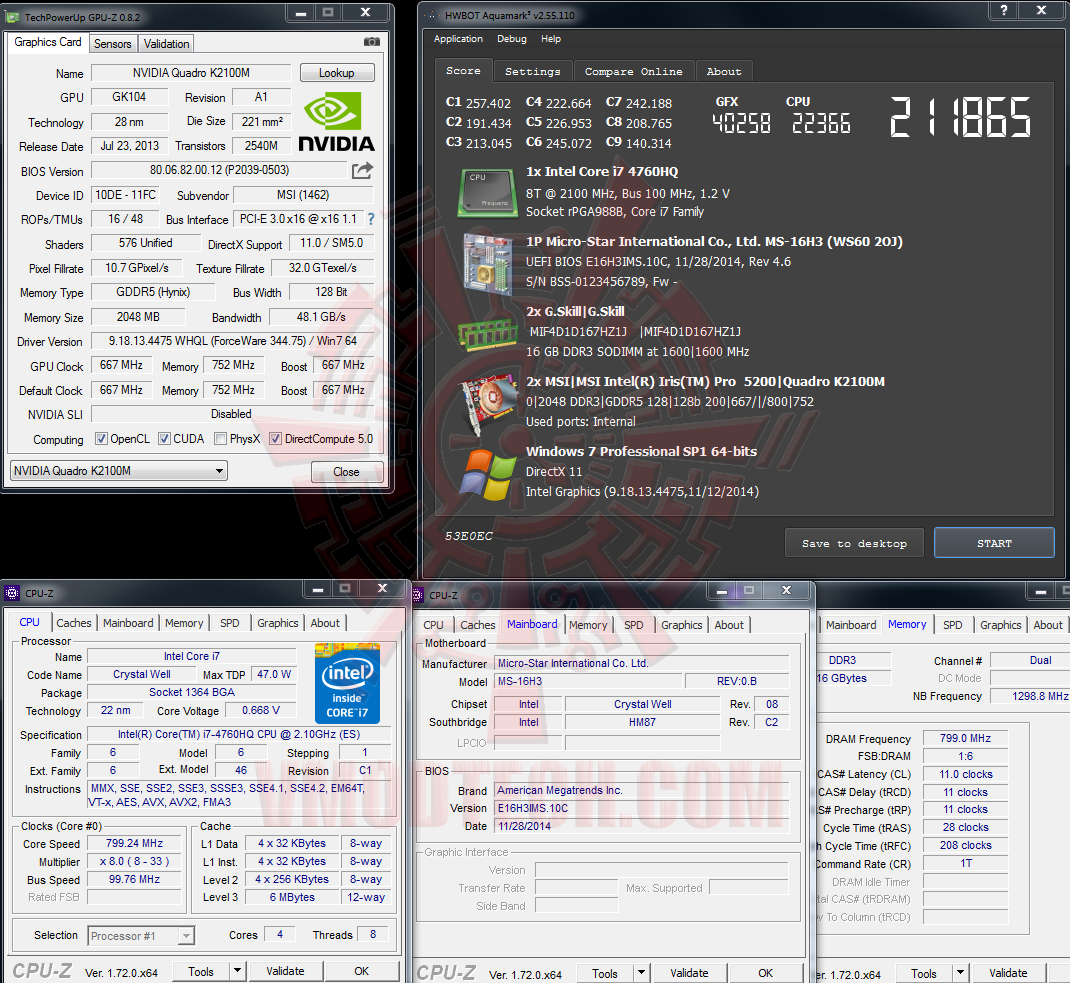Image resolution: width=1070 pixels, height=983 pixels.
Task: Click Validate in right CPU-Z window
Action: pyautogui.click(x=1009, y=973)
